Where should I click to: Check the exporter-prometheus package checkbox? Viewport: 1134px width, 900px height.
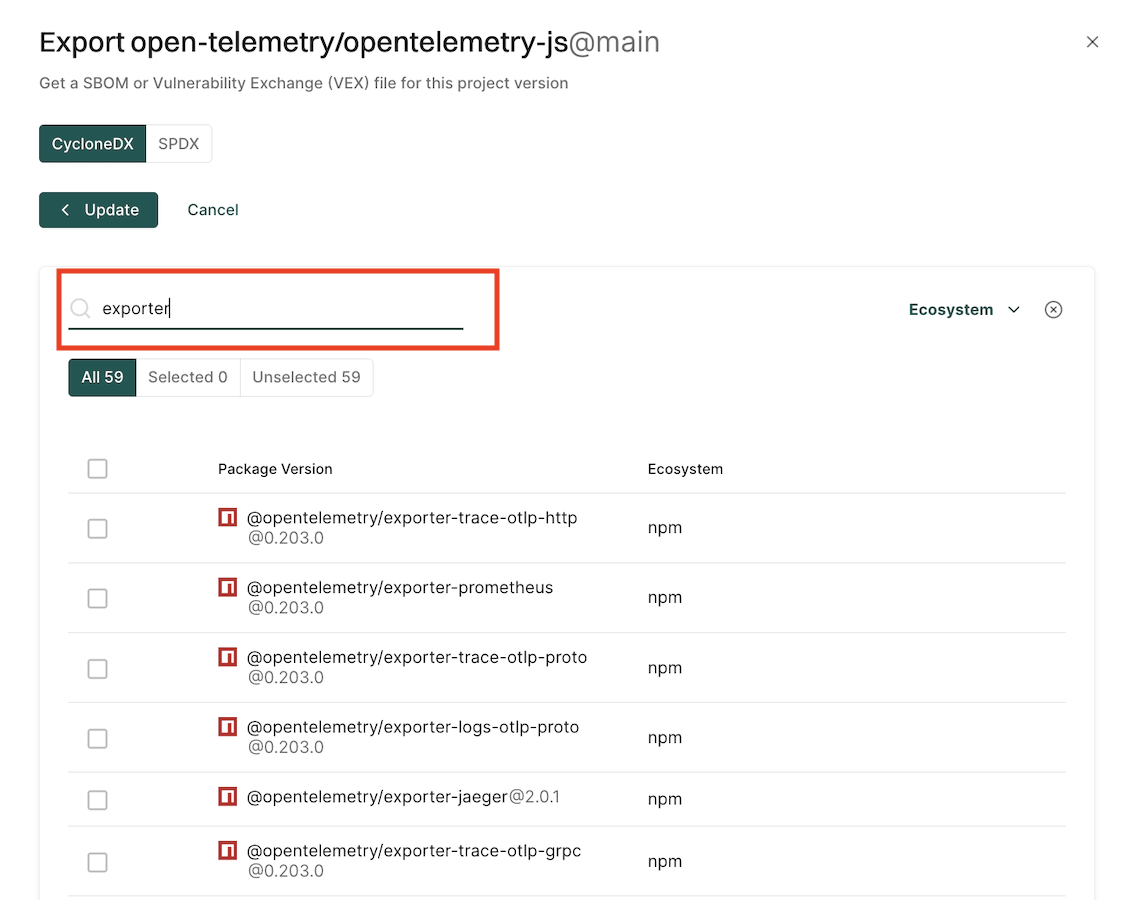tap(97, 598)
